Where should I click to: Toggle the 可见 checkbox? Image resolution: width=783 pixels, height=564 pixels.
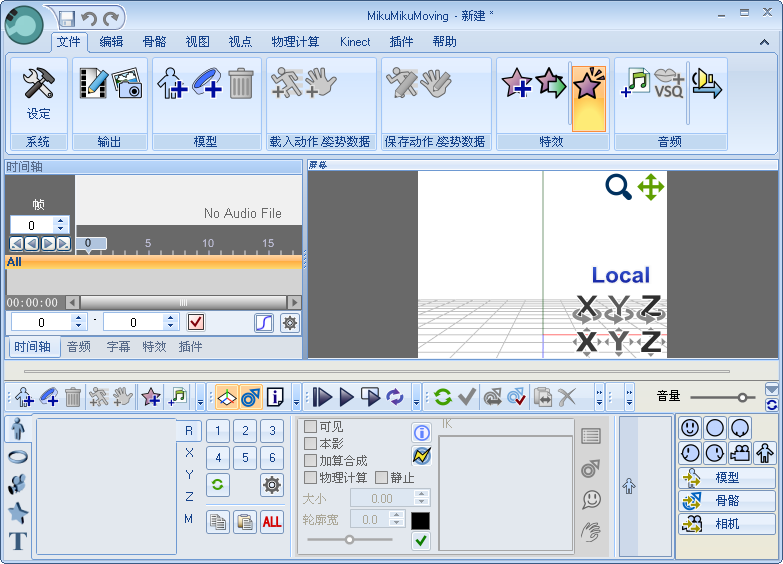(x=311, y=427)
